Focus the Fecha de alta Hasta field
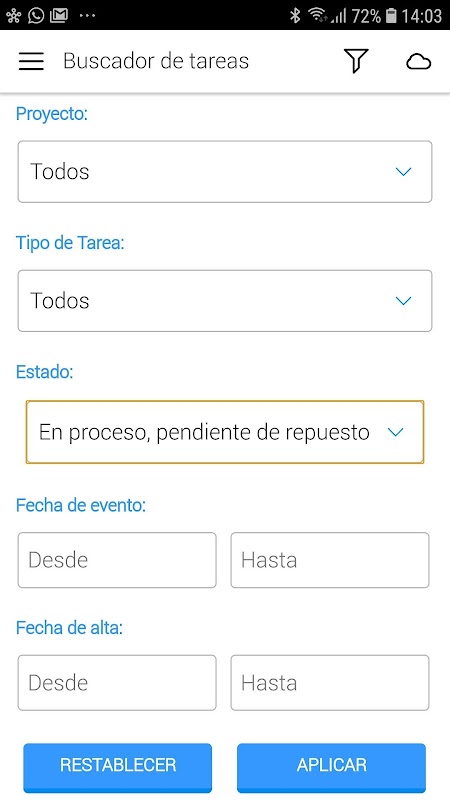Image resolution: width=450 pixels, height=800 pixels. coord(330,683)
